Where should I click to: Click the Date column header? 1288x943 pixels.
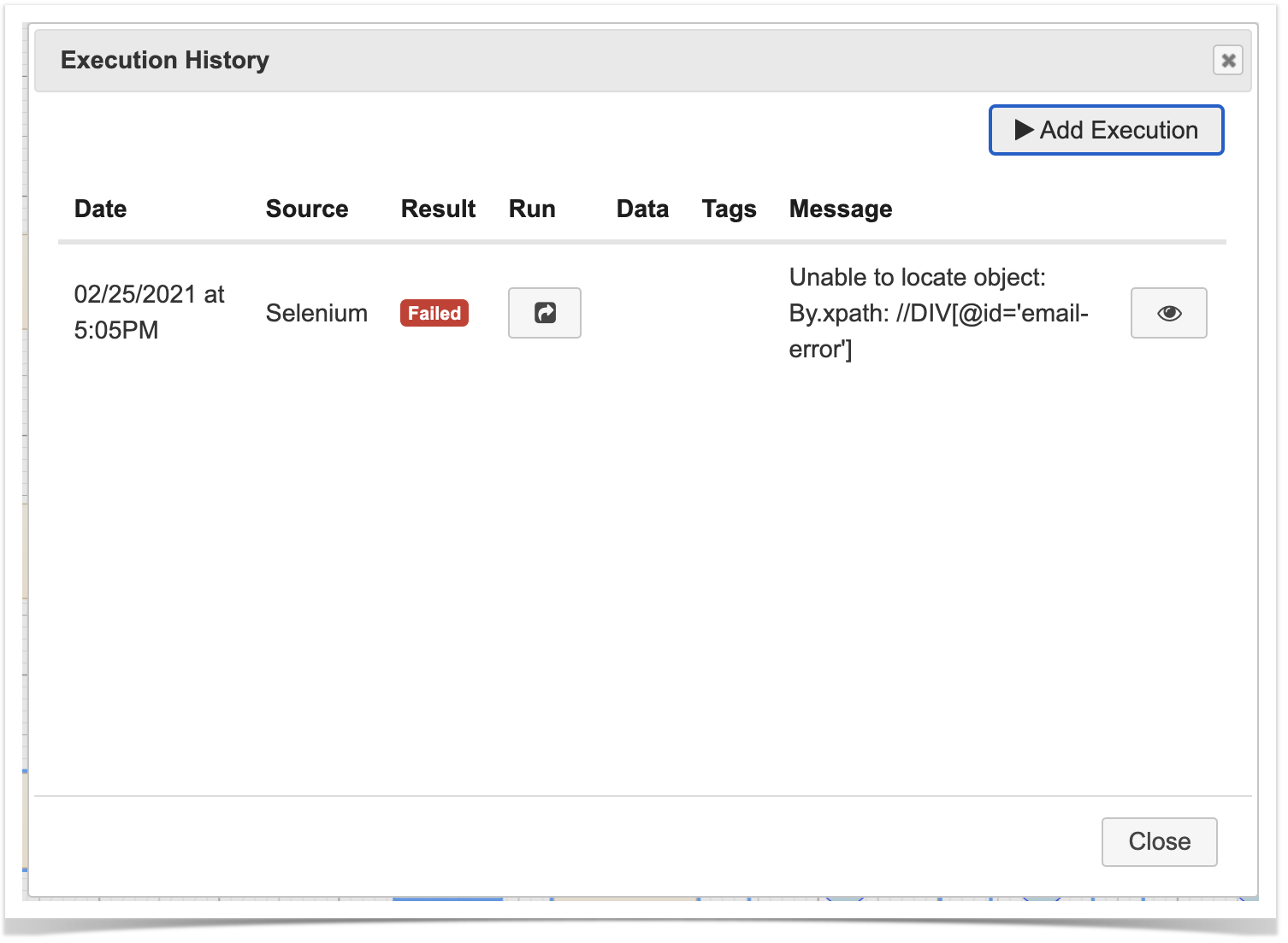(x=101, y=209)
